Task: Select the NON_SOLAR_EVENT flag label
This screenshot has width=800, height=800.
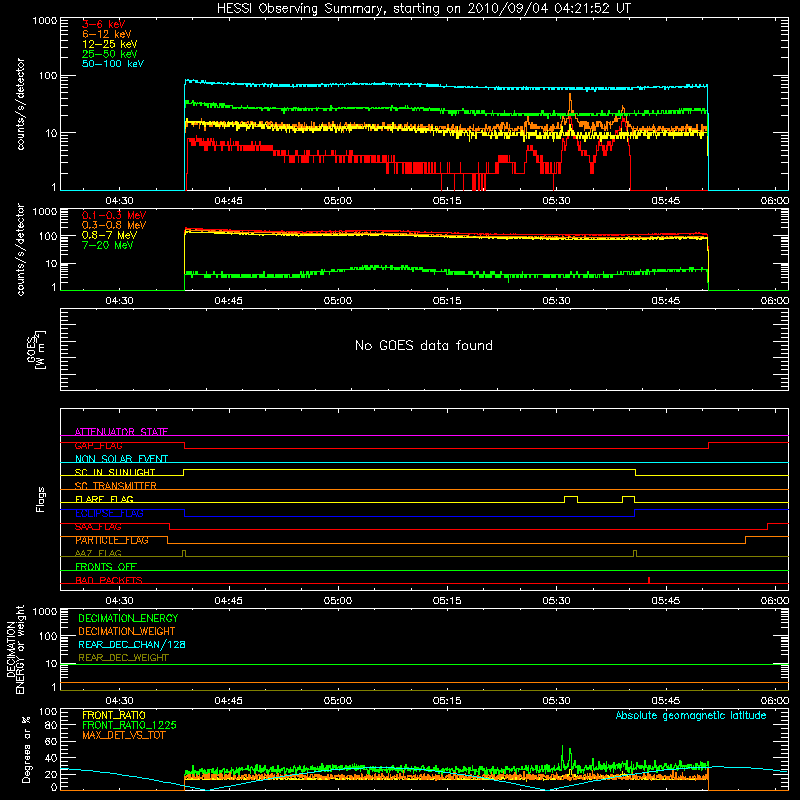Action: tap(121, 459)
